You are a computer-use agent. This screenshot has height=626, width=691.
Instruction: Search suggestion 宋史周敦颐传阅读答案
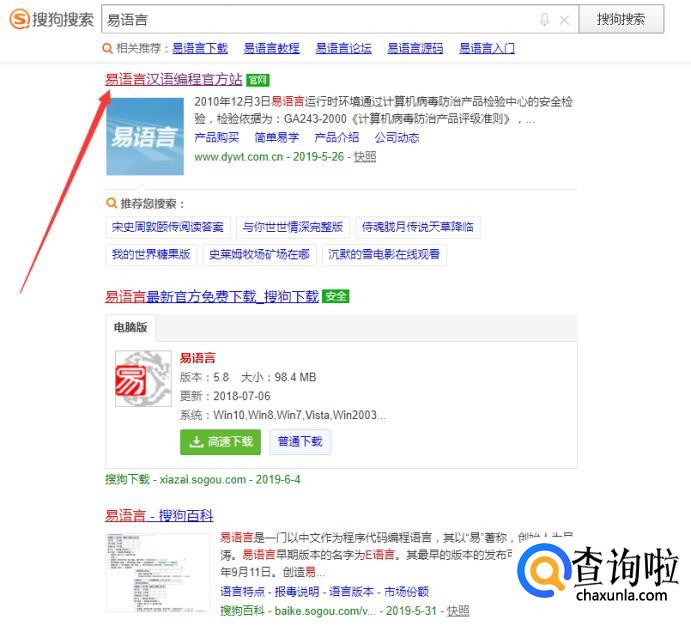167,227
